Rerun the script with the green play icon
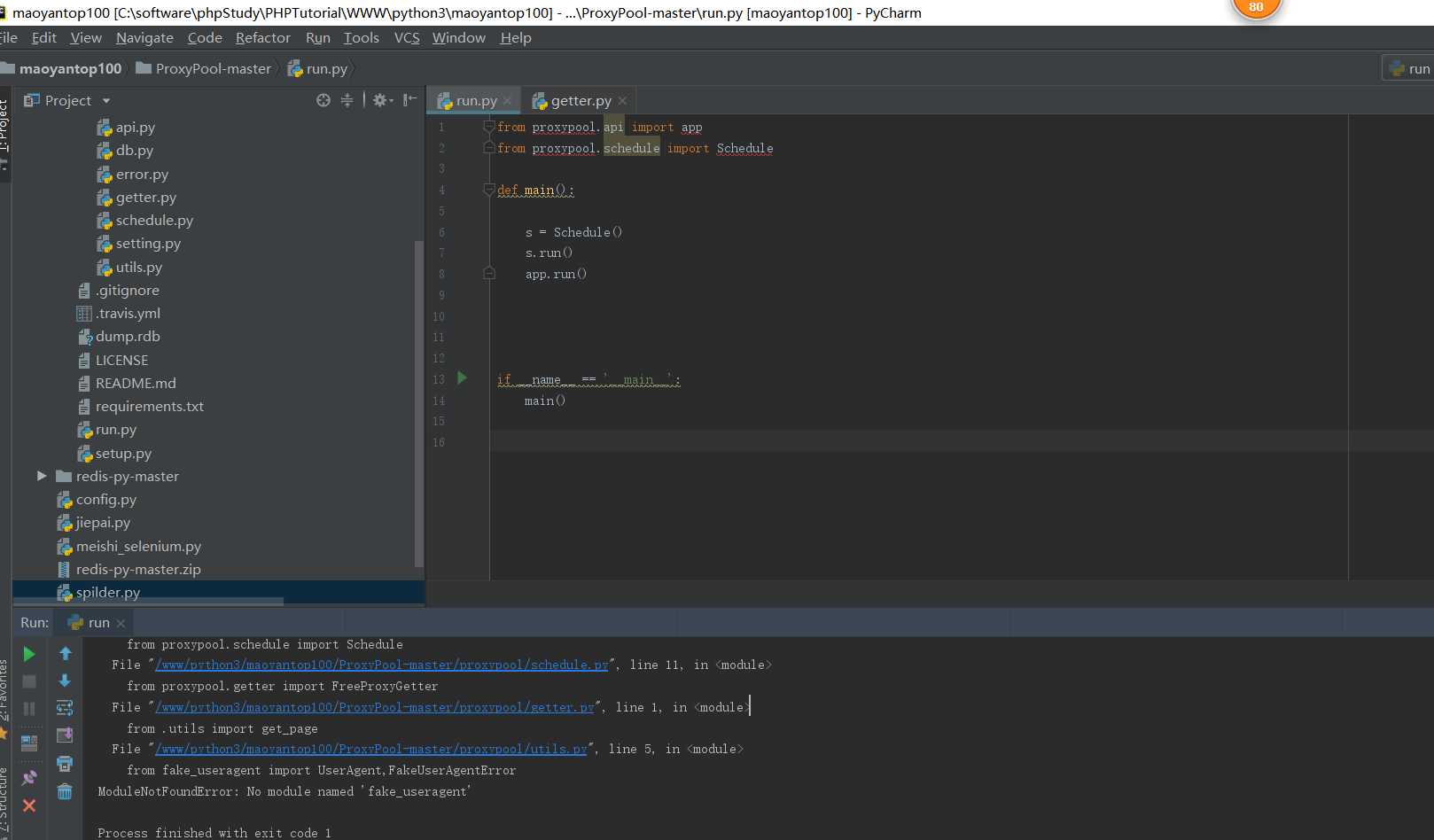 click(29, 654)
